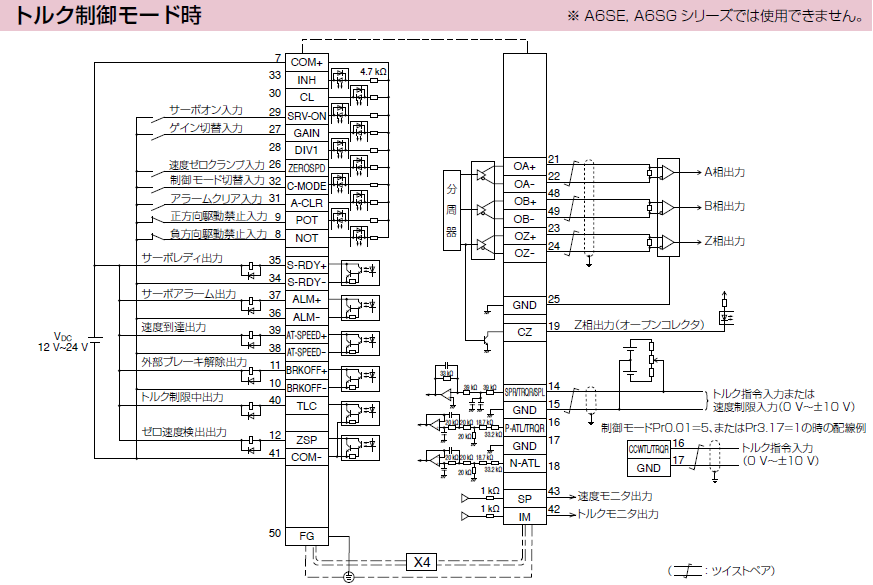
Task: Select the COM- terminal label
Action: coord(306,458)
